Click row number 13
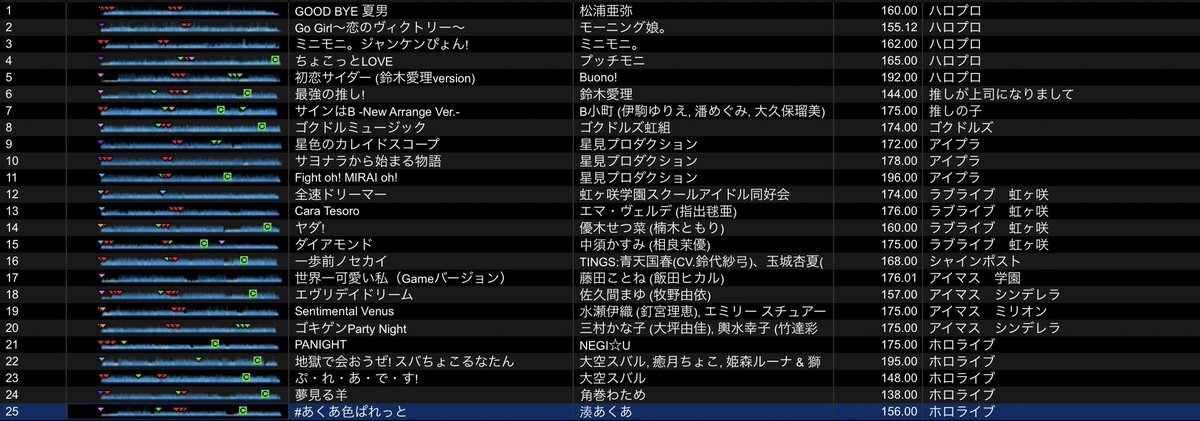 click(11, 211)
